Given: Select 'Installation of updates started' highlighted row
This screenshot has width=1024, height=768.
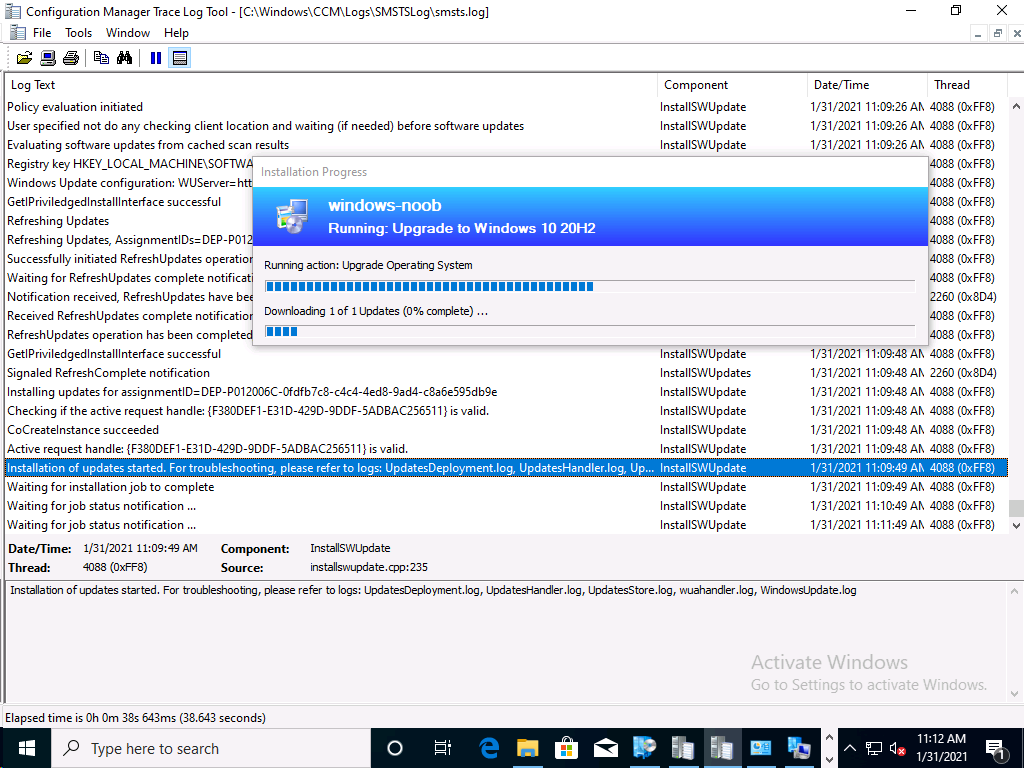Looking at the screenshot, I should click(506, 468).
